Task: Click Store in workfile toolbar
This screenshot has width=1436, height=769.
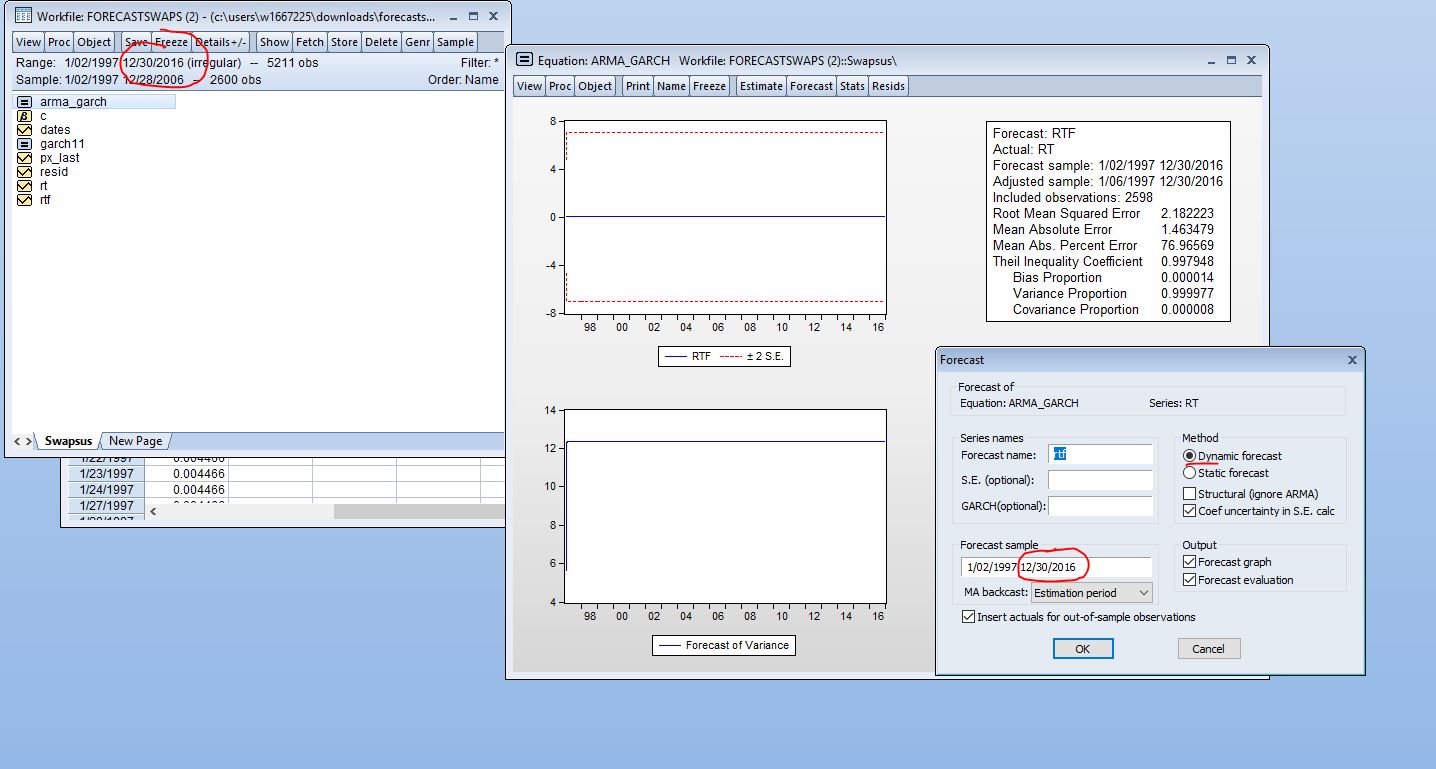Action: coord(344,42)
